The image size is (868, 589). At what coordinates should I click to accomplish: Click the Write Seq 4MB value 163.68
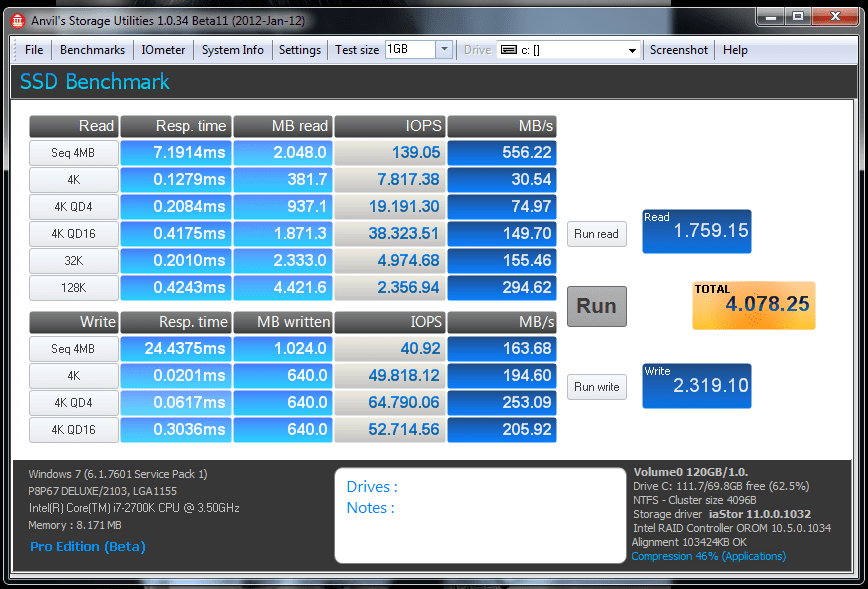pos(502,349)
